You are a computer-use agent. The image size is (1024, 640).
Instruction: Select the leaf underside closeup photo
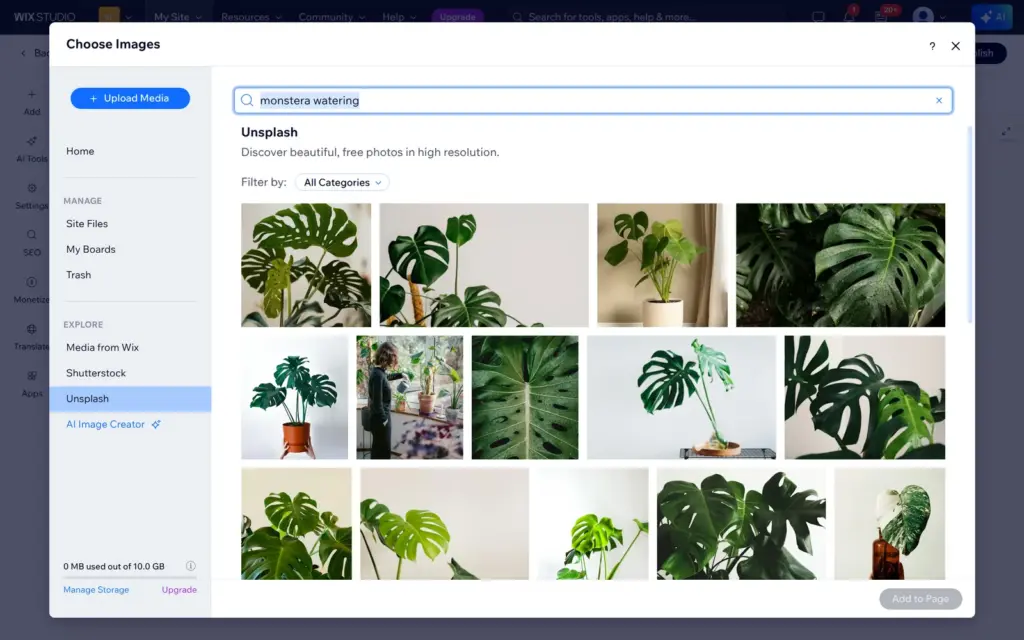[x=525, y=397]
